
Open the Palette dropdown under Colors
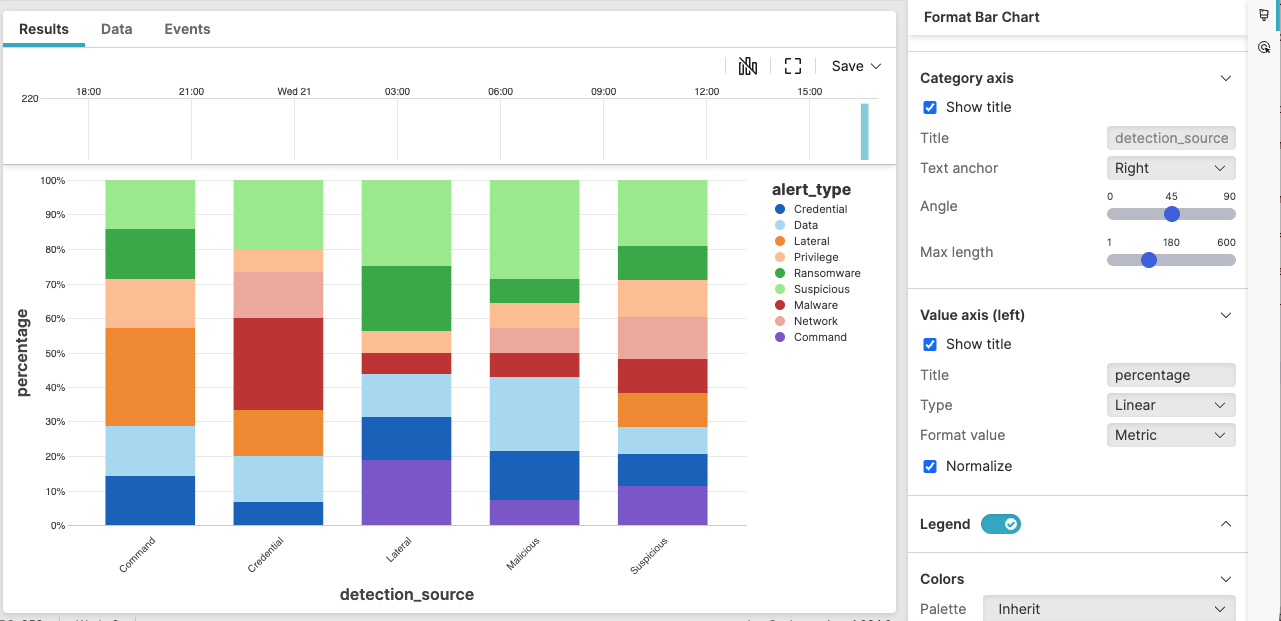coord(1108,608)
